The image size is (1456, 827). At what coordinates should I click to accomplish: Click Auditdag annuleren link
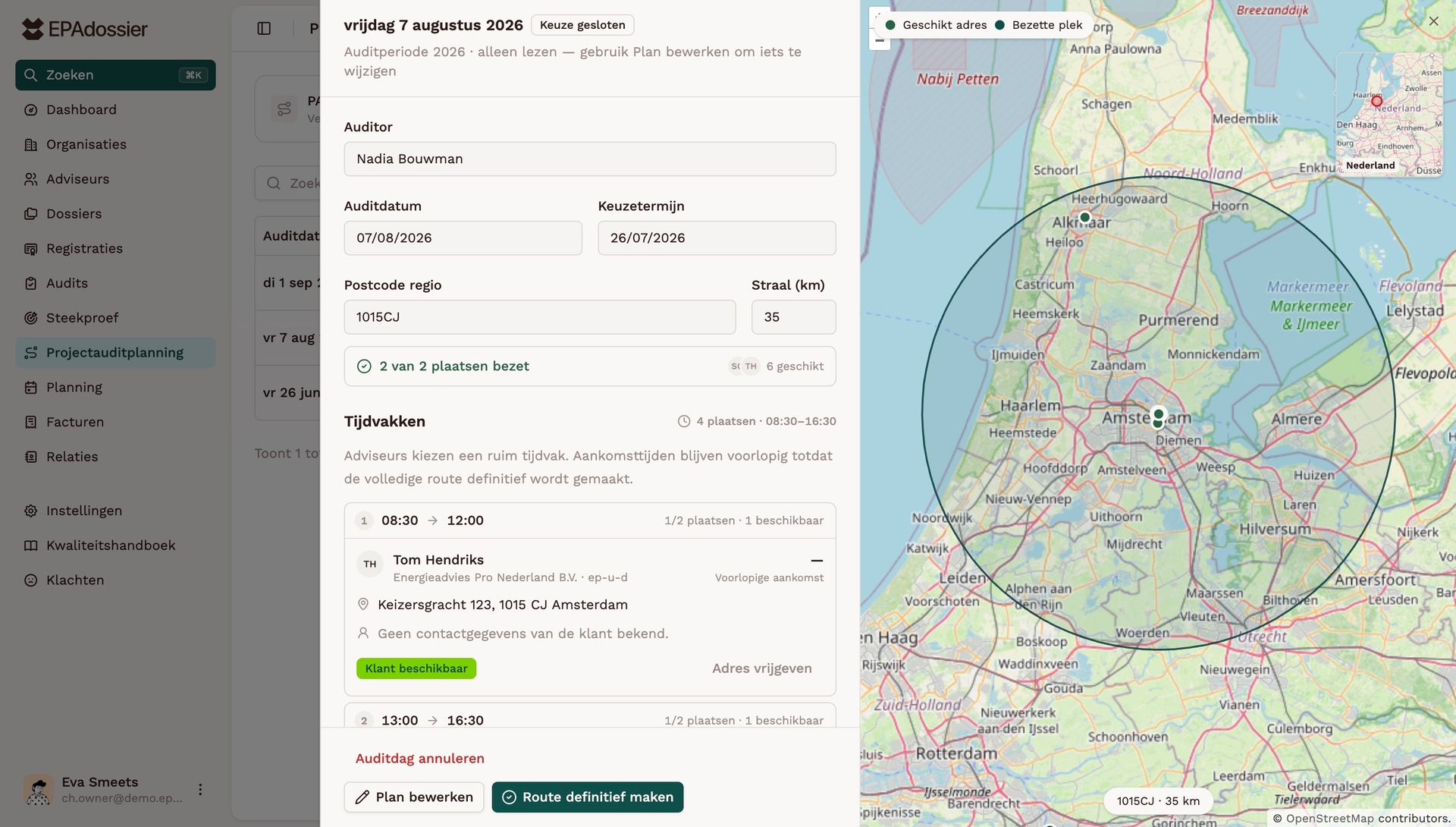420,759
